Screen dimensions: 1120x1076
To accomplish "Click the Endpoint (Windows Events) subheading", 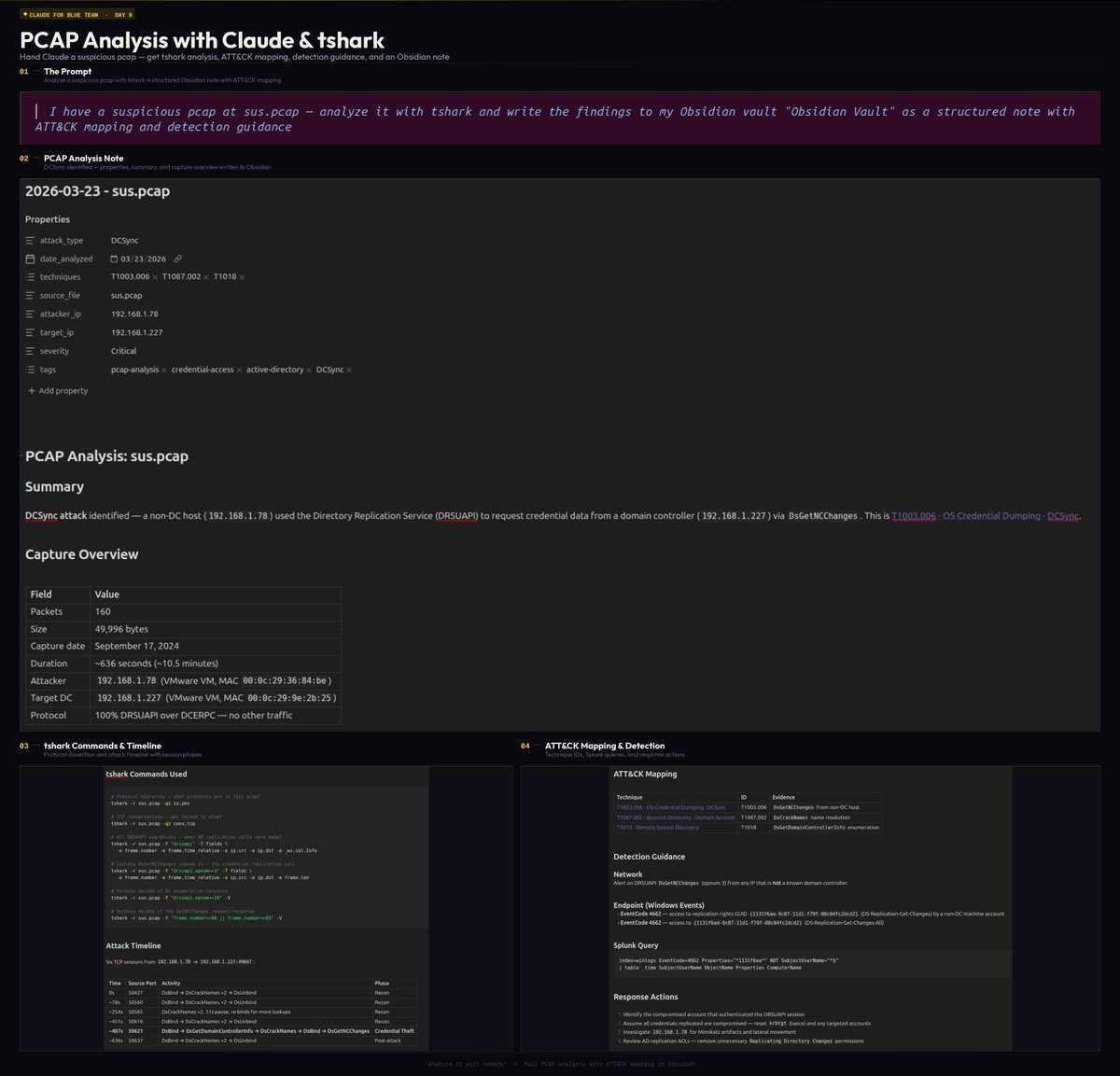I will [658, 905].
